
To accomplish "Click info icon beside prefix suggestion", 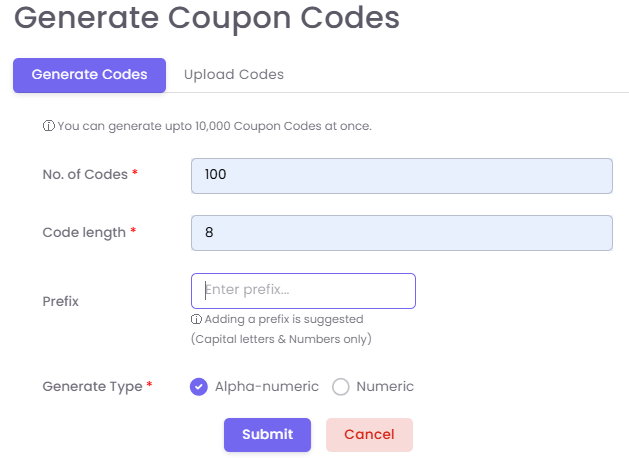I will click(196, 320).
